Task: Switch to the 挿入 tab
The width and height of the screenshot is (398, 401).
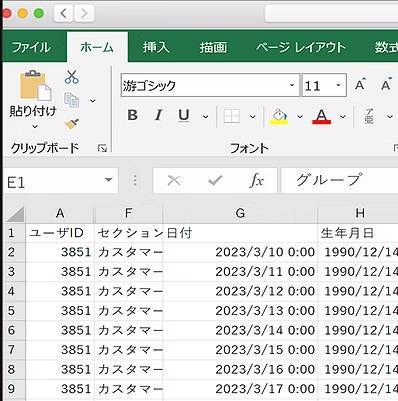Action: pos(156,47)
